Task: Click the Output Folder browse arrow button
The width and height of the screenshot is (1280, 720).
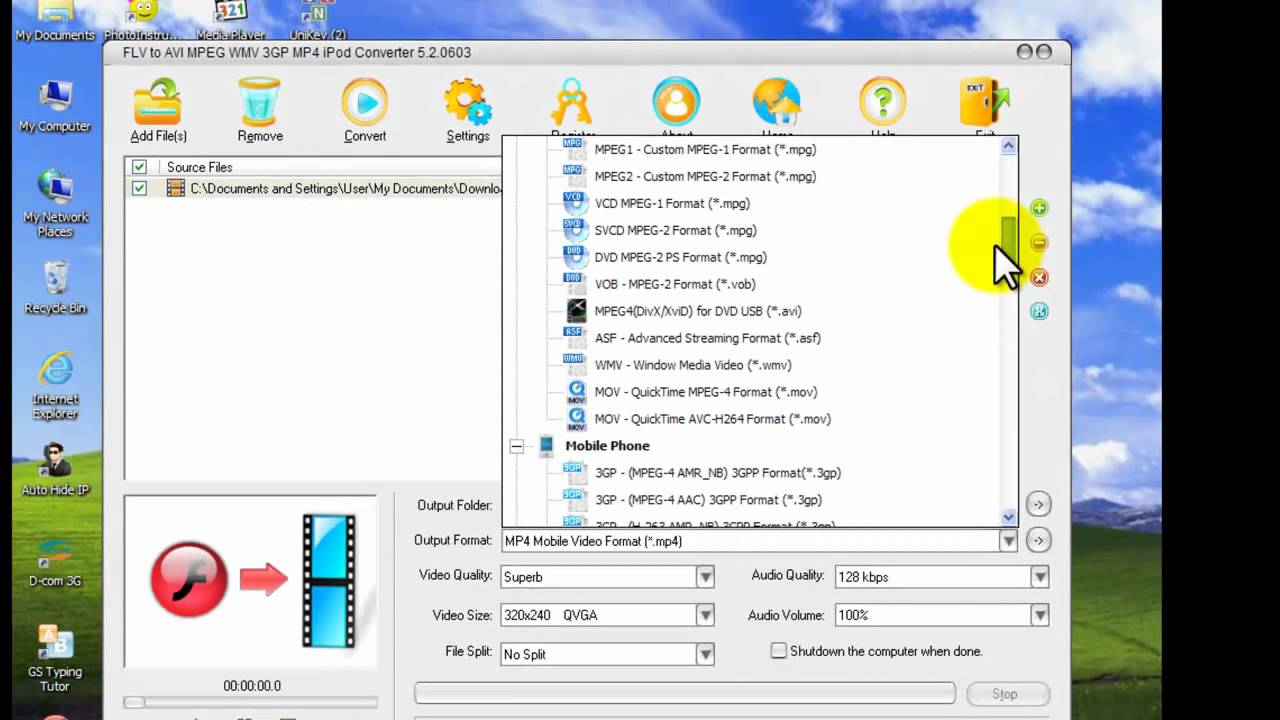Action: [x=1038, y=505]
